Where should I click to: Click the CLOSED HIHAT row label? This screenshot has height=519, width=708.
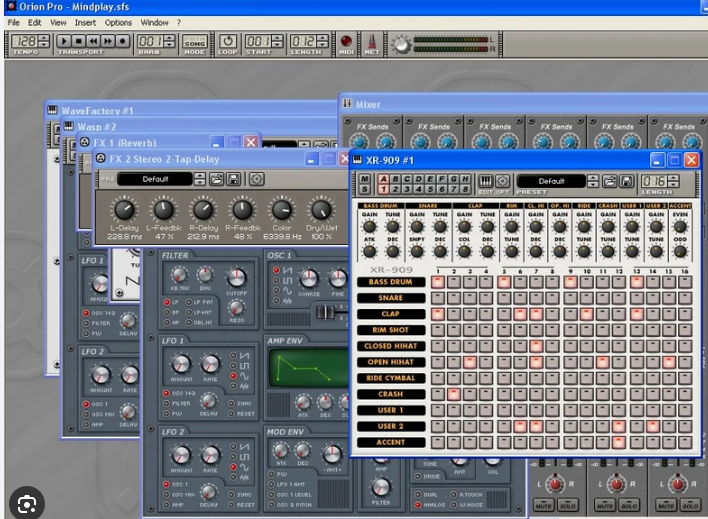click(x=391, y=346)
